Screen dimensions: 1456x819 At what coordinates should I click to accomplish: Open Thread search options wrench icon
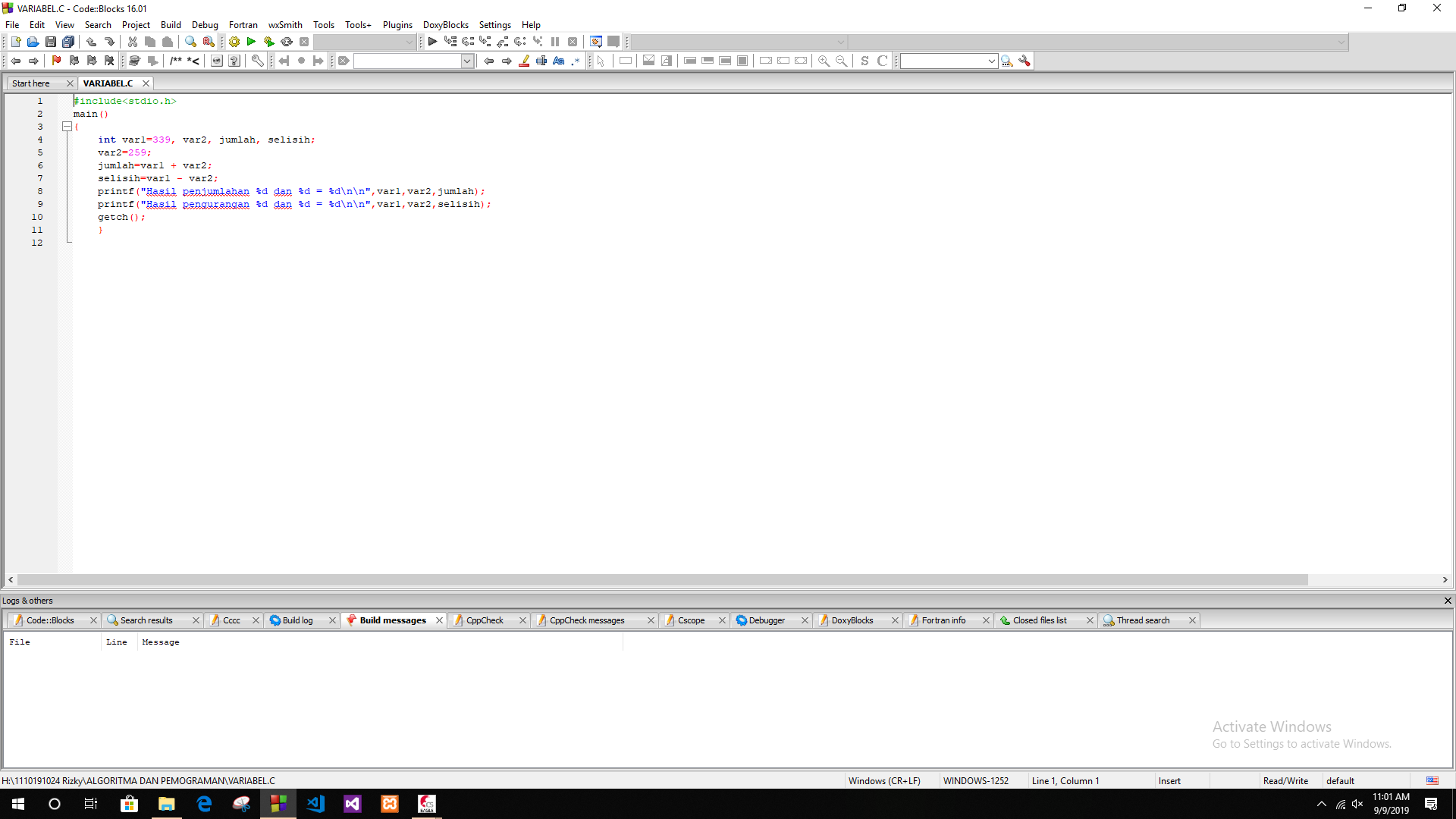pyautogui.click(x=1025, y=61)
